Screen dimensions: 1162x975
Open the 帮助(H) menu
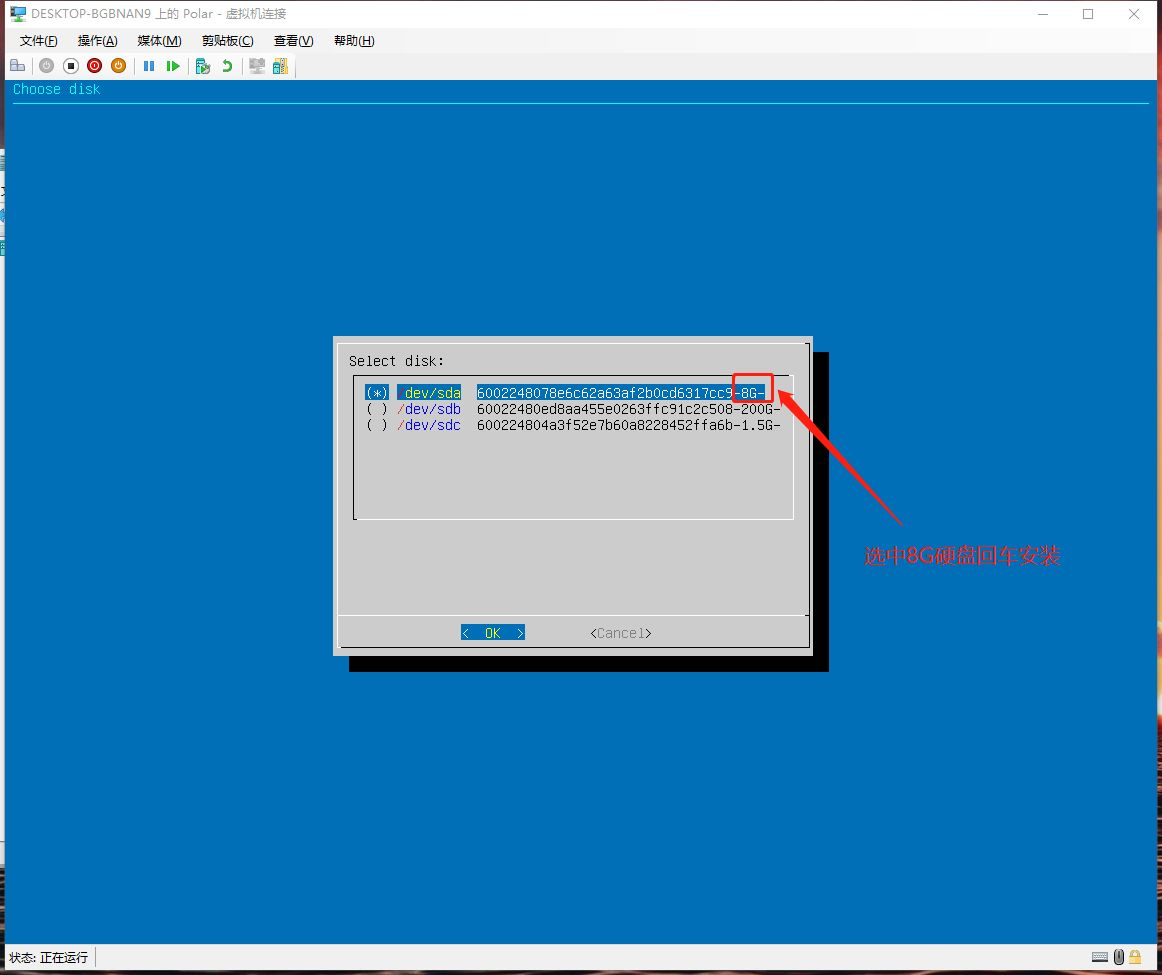354,41
